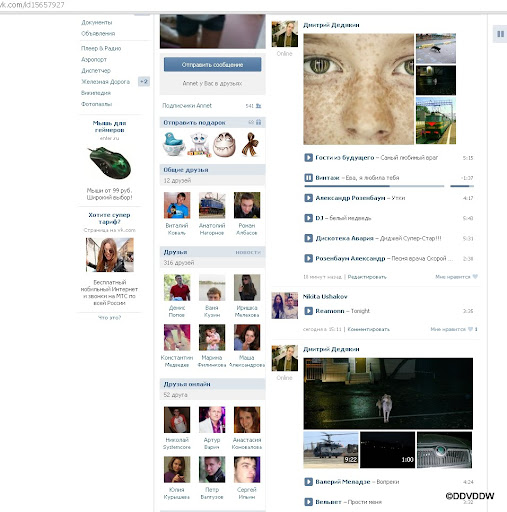Screen dimensions: 507x512
Task: Select the white kitten gift icon
Action: coord(199,144)
